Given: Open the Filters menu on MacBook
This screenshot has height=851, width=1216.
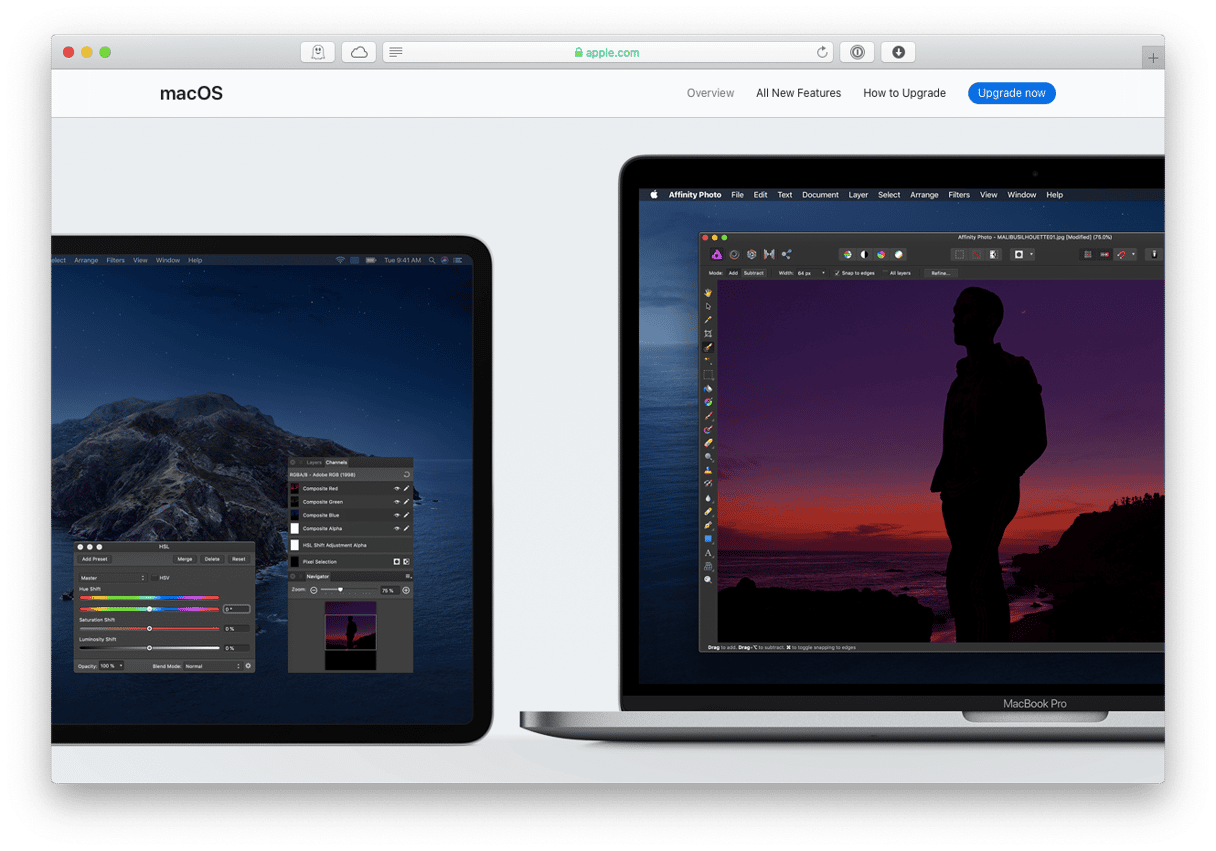Looking at the screenshot, I should tap(959, 195).
